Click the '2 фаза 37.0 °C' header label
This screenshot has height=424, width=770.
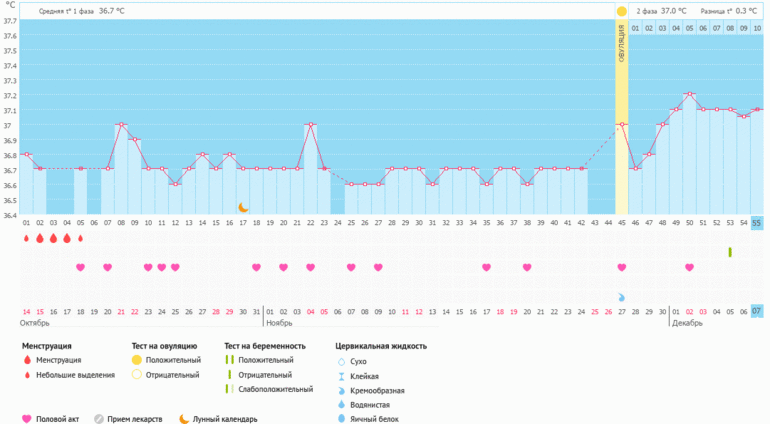coord(660,11)
